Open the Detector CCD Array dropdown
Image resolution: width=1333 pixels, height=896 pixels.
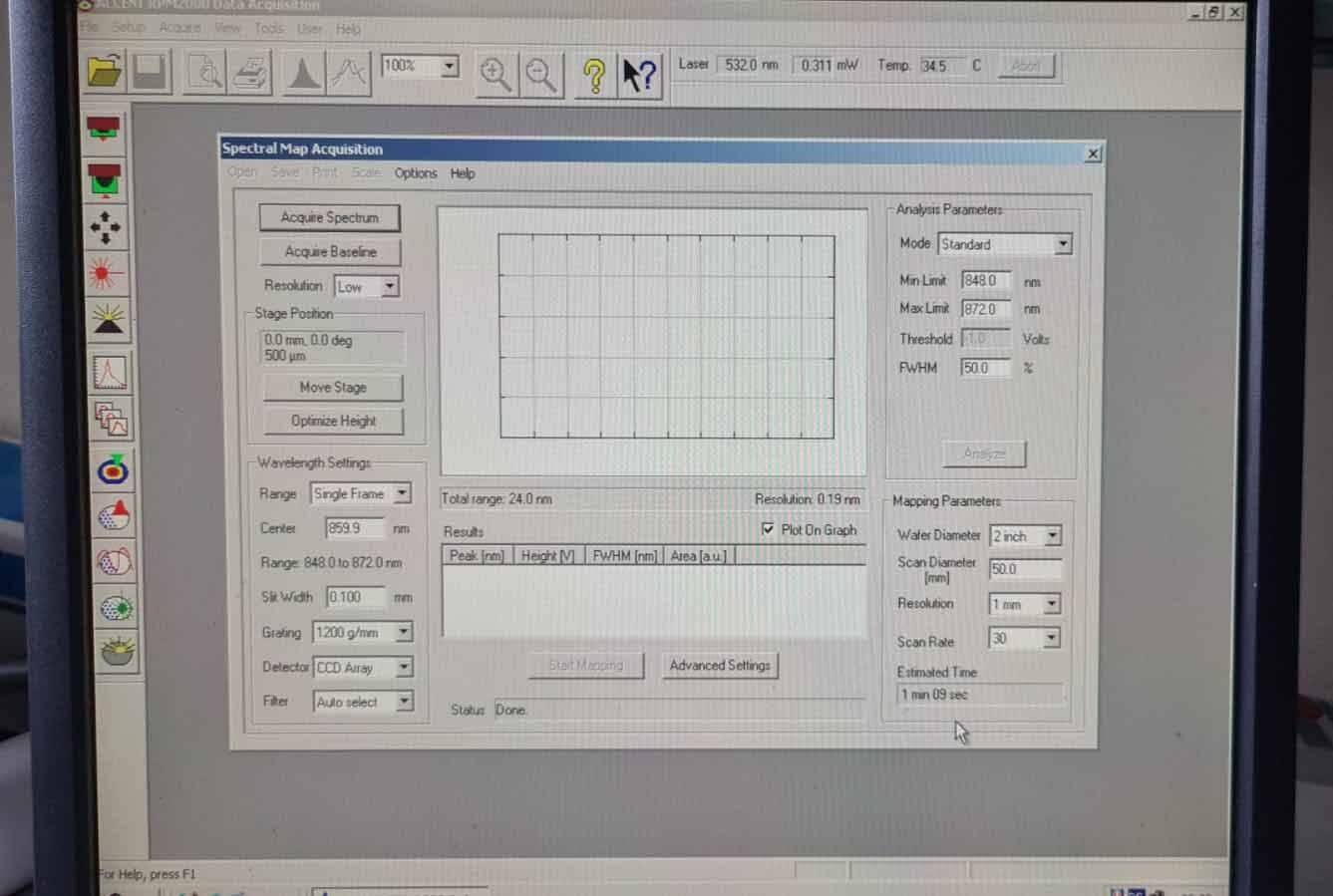pos(404,667)
